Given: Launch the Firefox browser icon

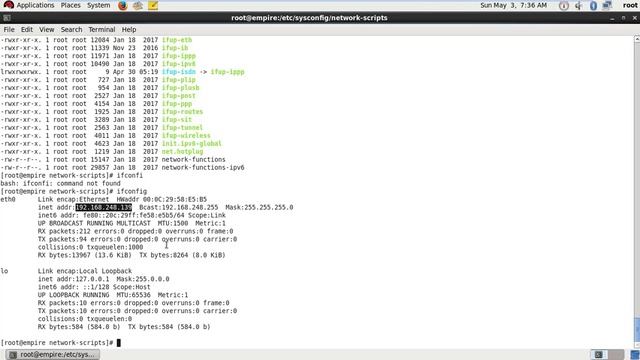Looking at the screenshot, I should click(x=122, y=6).
